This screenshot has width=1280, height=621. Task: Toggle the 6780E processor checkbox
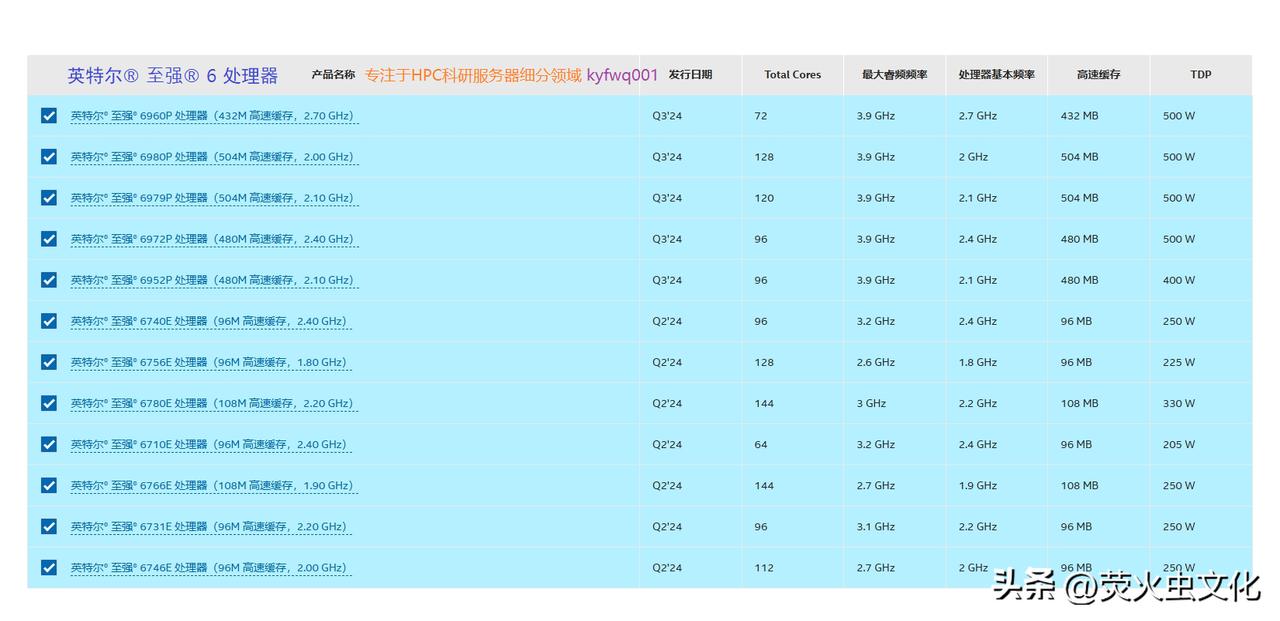pos(49,403)
